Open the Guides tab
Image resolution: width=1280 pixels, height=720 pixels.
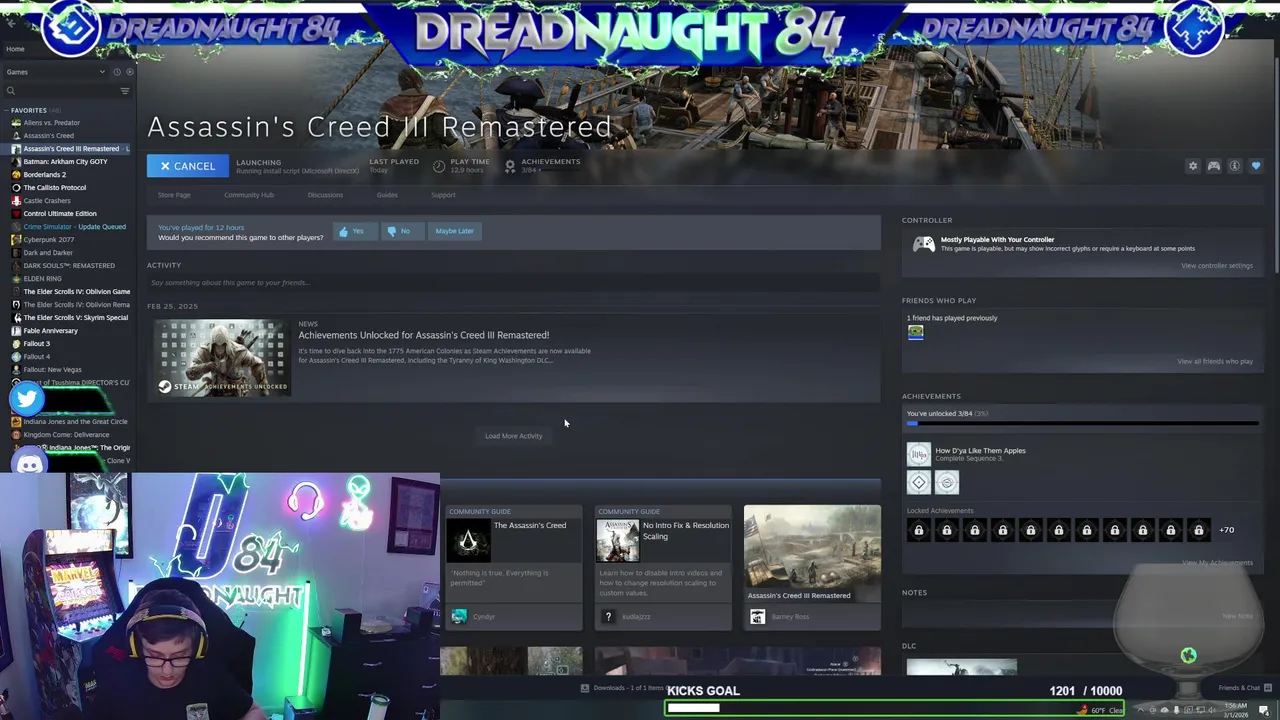tap(387, 195)
